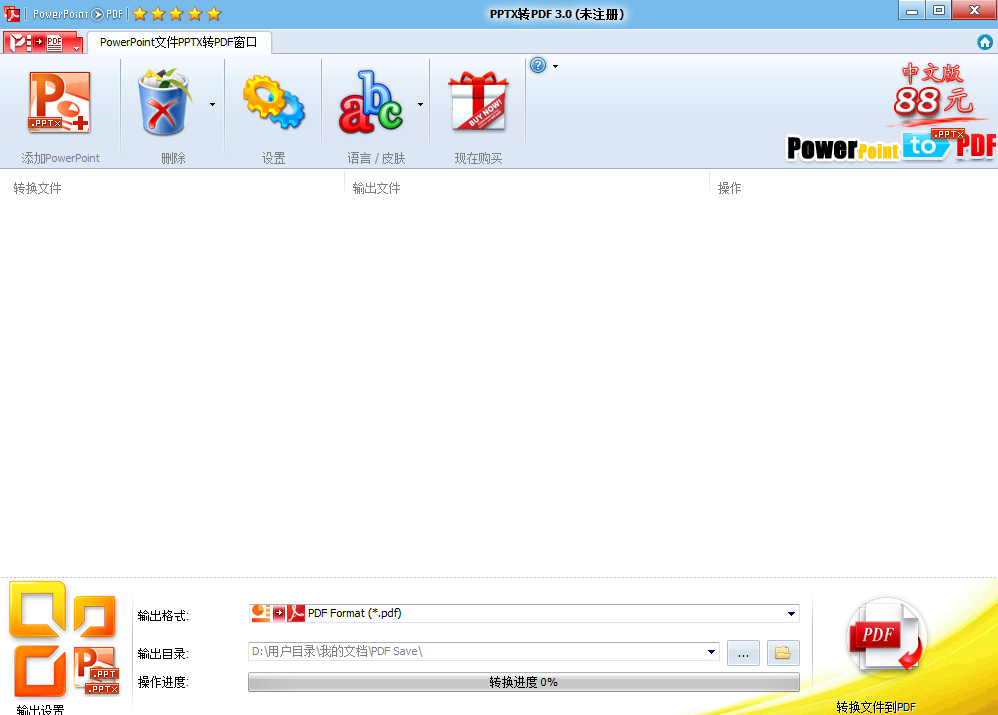Click the five-star rating in the title bar
The width and height of the screenshot is (998, 715).
(177, 13)
